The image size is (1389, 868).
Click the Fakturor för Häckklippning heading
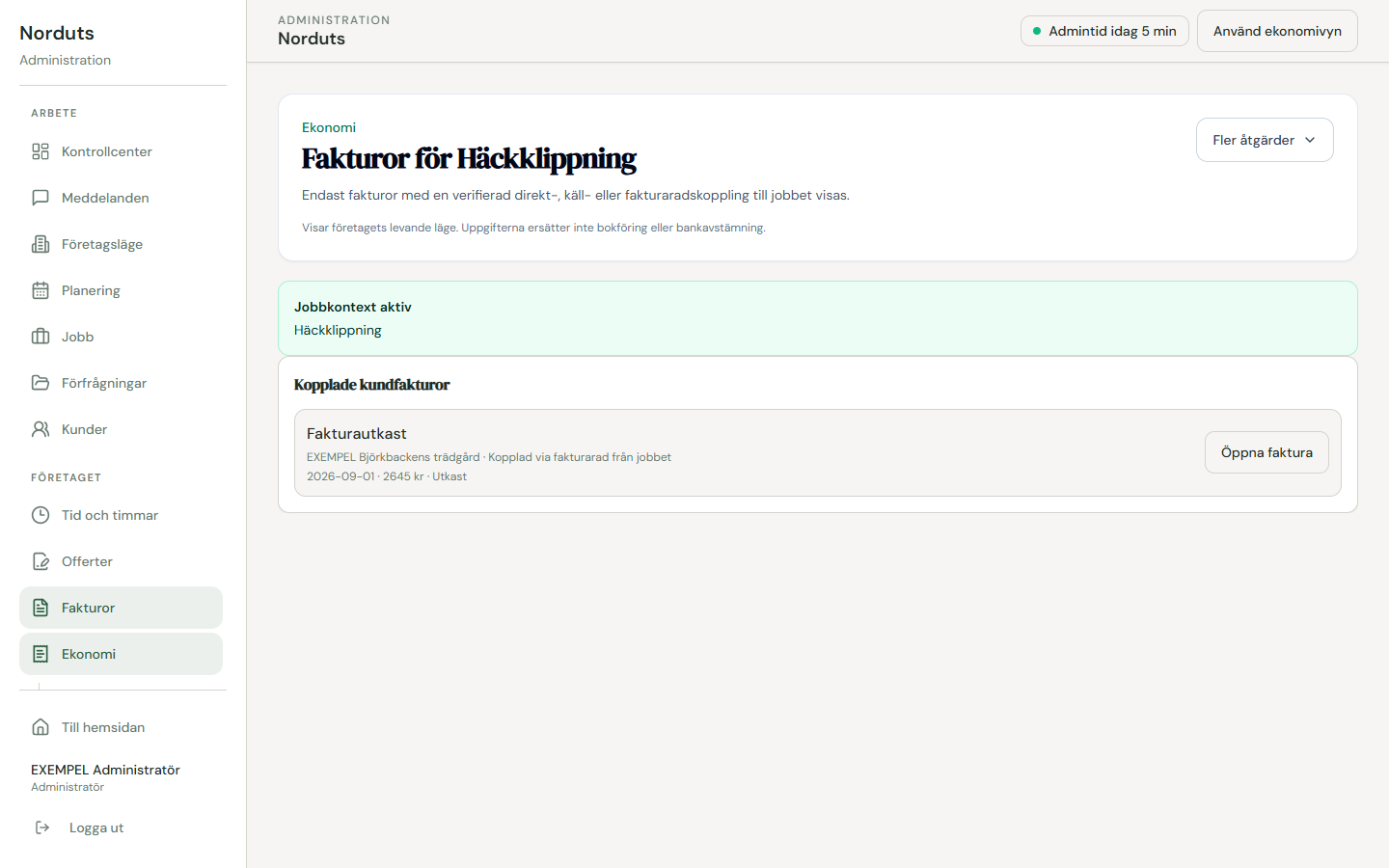pos(469,158)
